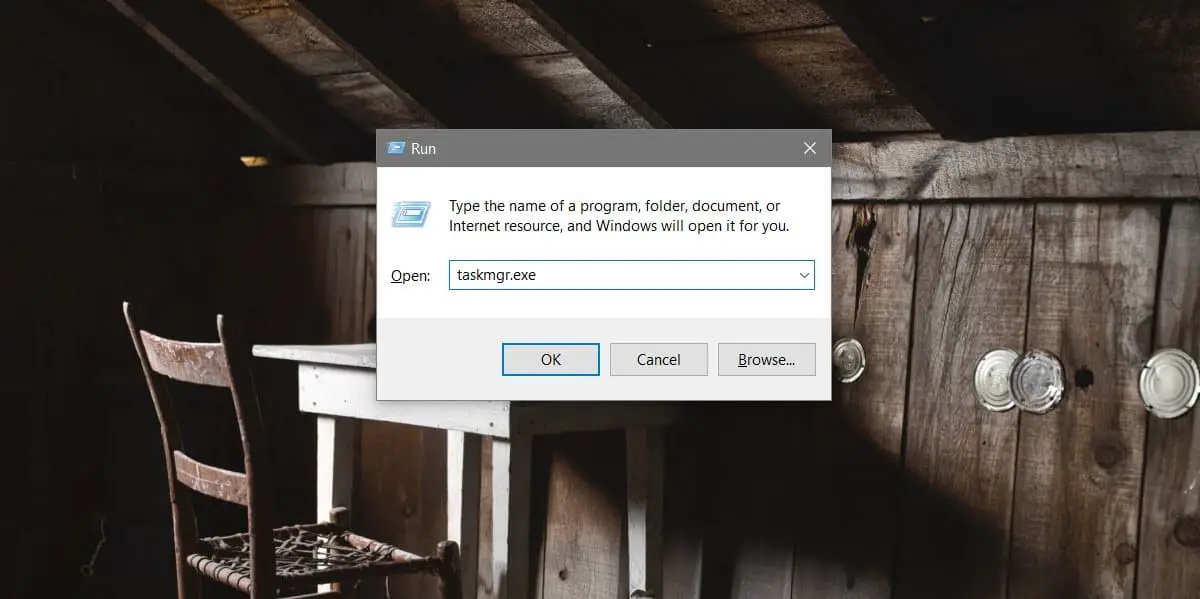This screenshot has width=1200, height=599.
Task: Close the Run dialog with X
Action: 810,148
